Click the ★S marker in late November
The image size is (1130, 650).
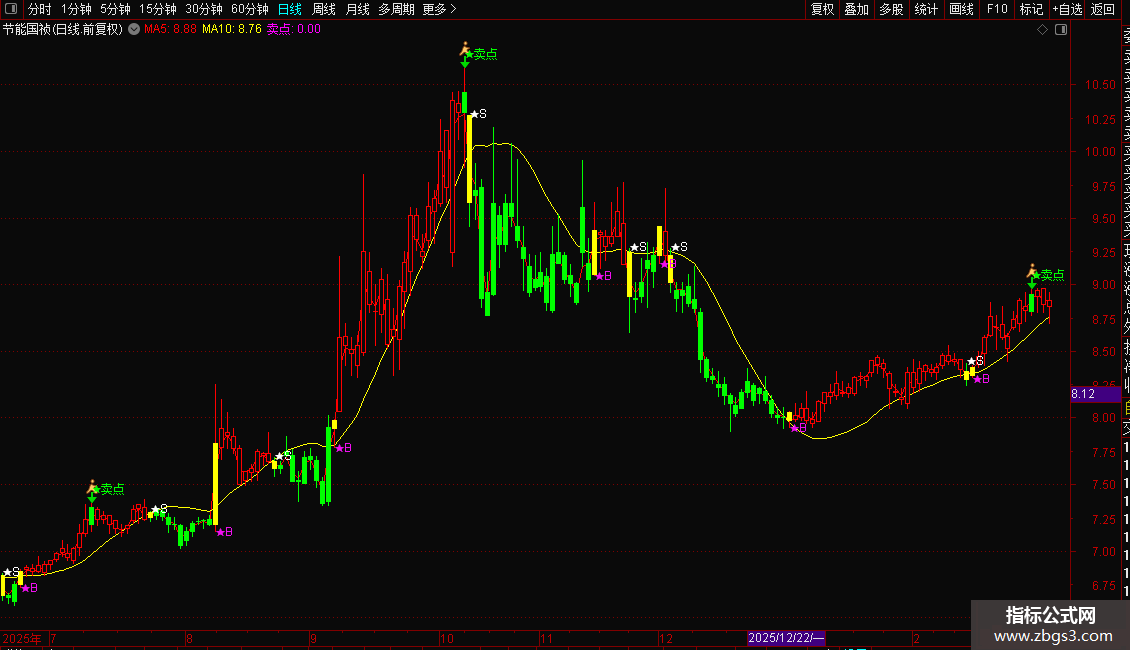[638, 247]
